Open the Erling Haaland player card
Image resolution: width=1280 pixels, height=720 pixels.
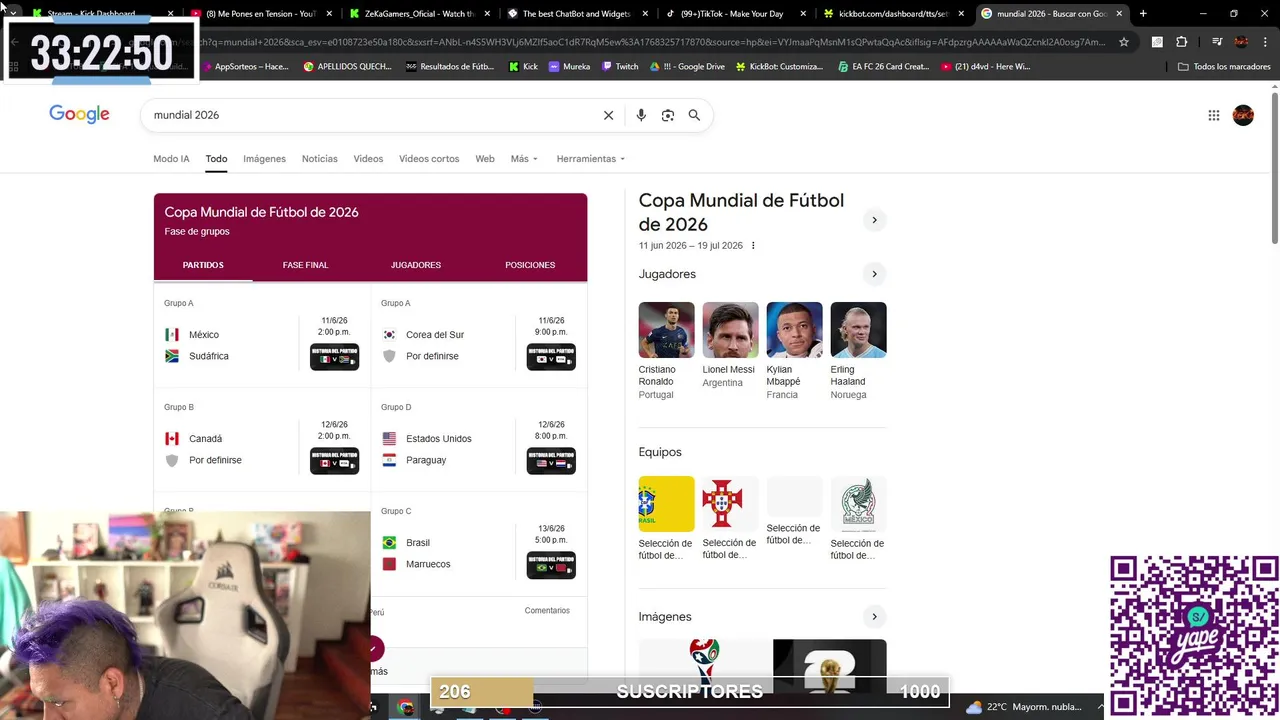pos(858,351)
